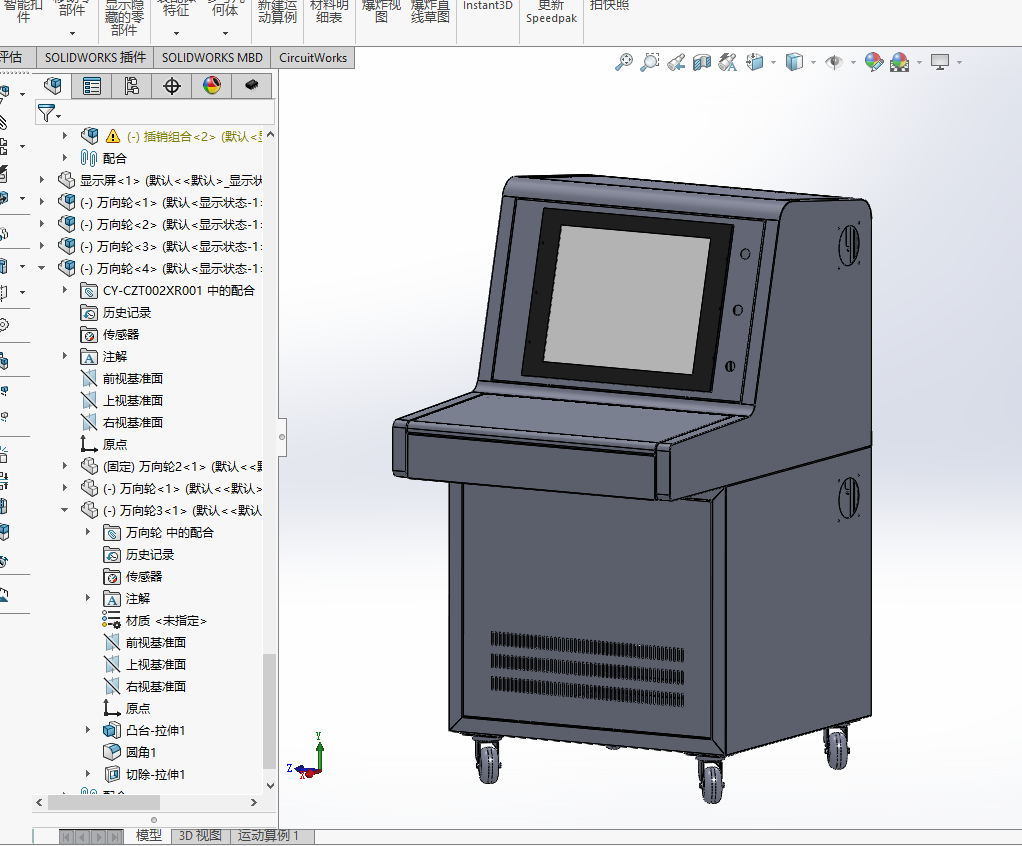Click the feature tree horizontal scrollbar right arrow

coord(254,802)
